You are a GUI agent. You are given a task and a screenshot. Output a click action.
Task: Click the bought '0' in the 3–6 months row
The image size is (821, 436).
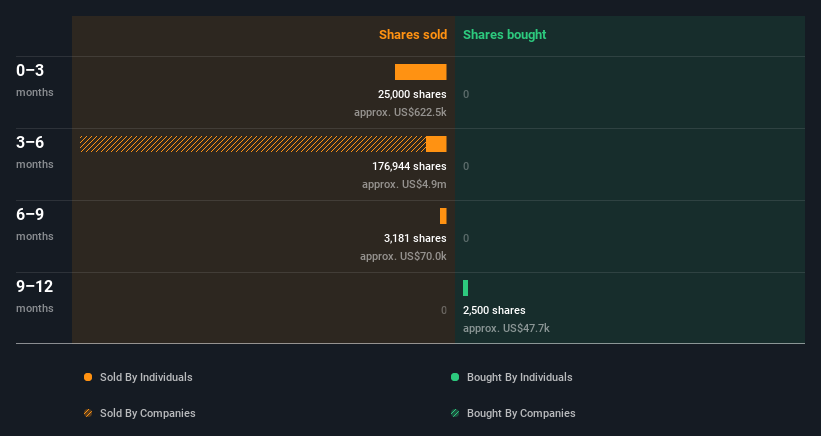pos(466,166)
